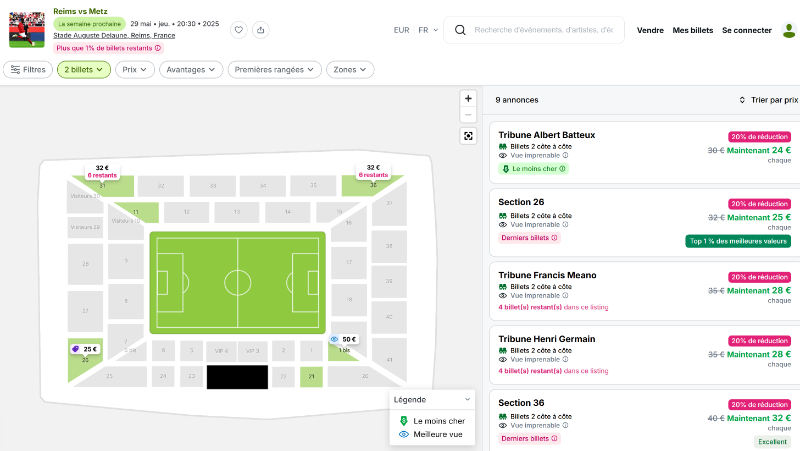Click the heart favorite icon
The image size is (800, 451).
(239, 30)
